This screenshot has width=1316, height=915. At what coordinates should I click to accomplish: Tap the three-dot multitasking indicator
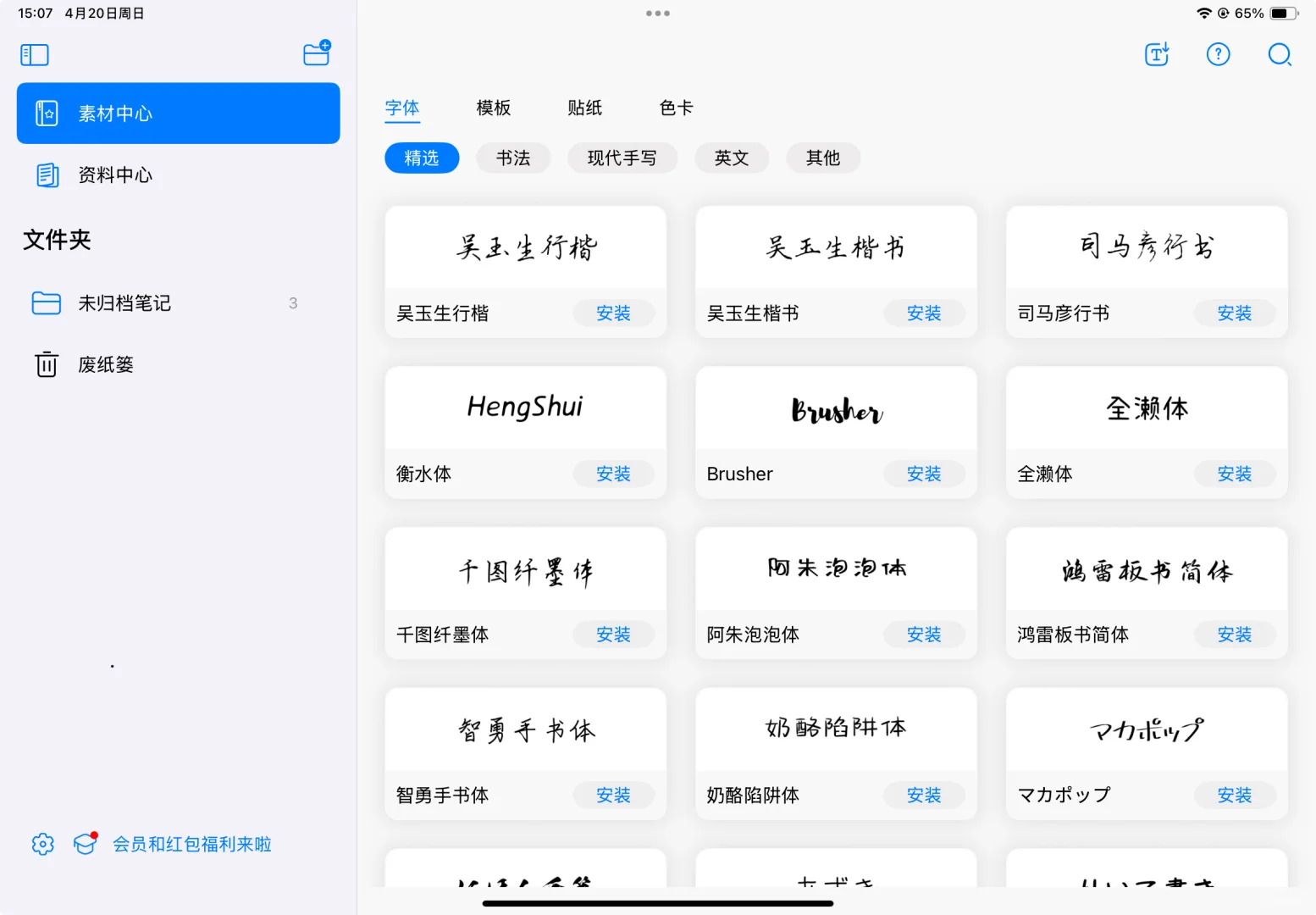[x=658, y=14]
